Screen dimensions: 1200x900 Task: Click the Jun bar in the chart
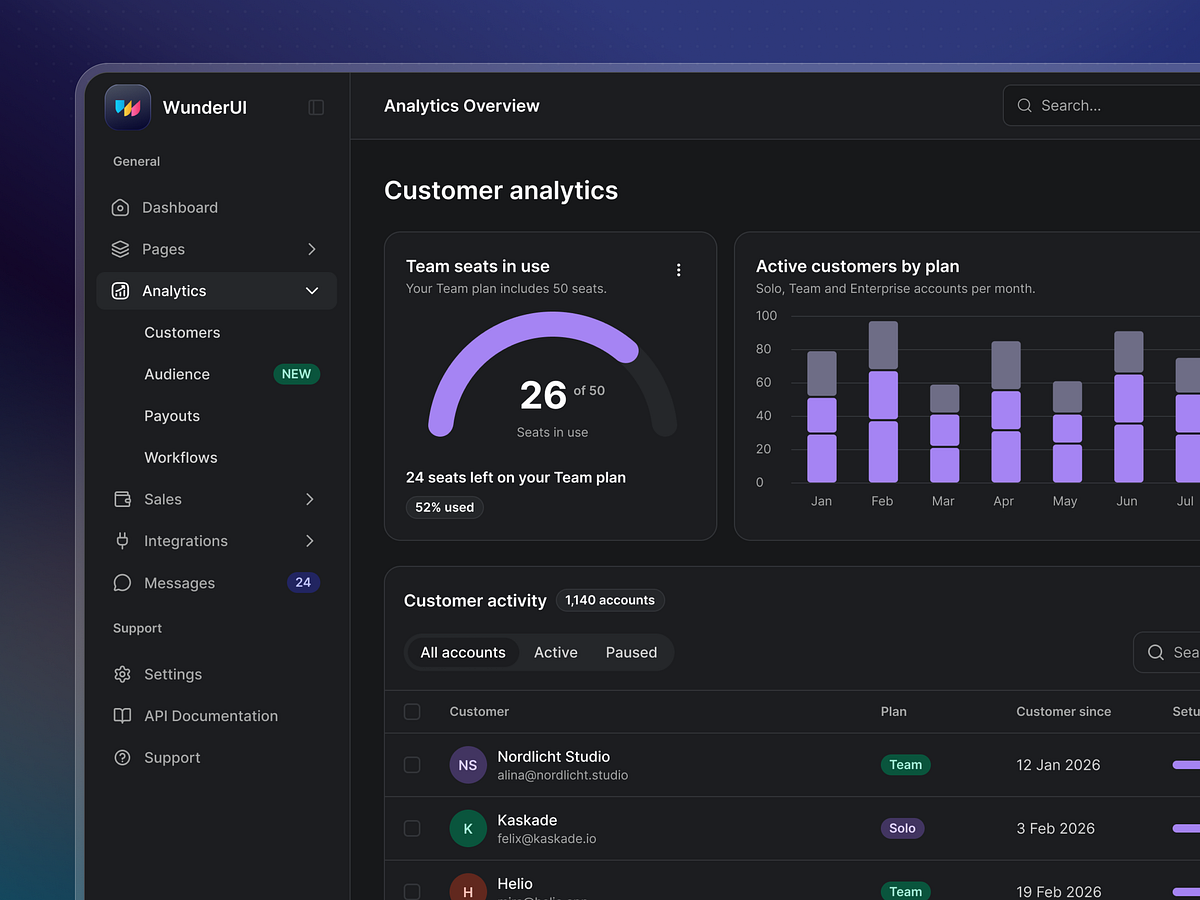tap(1129, 407)
